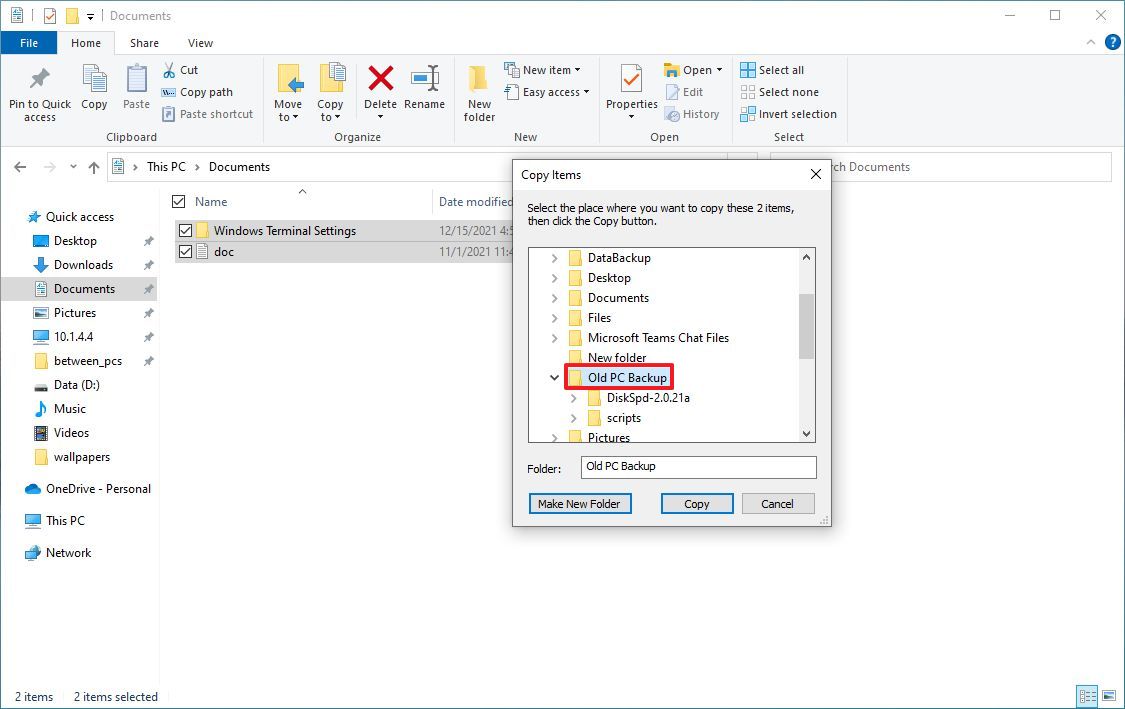This screenshot has height=709, width=1125.
Task: Switch to the View ribbon tab
Action: click(x=200, y=43)
